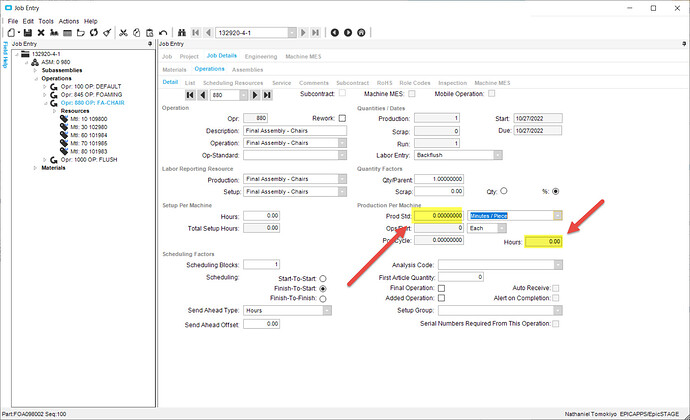
Task: Click the Undo arrow icon
Action: [163, 33]
